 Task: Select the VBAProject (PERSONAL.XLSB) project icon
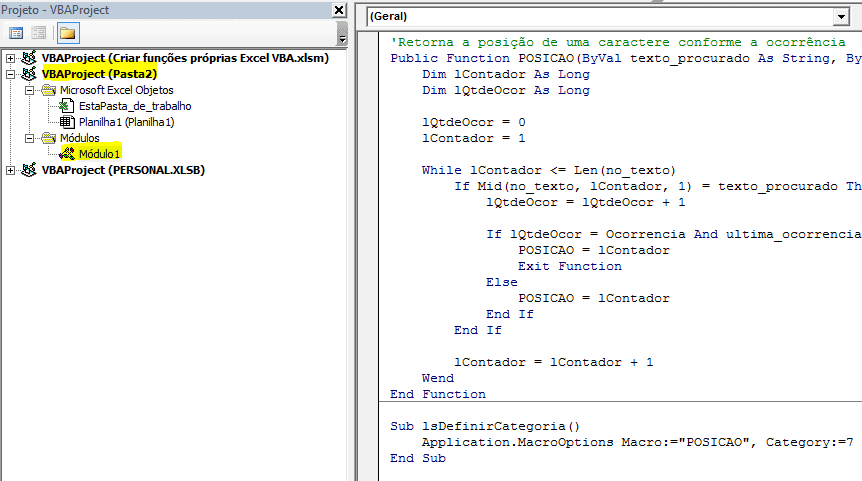click(x=28, y=170)
